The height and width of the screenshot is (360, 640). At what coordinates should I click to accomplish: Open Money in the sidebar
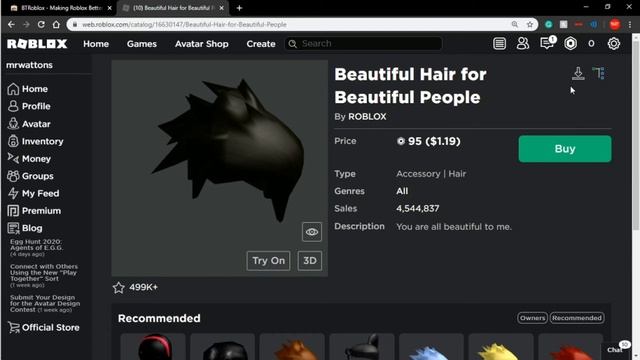pyautogui.click(x=29, y=159)
